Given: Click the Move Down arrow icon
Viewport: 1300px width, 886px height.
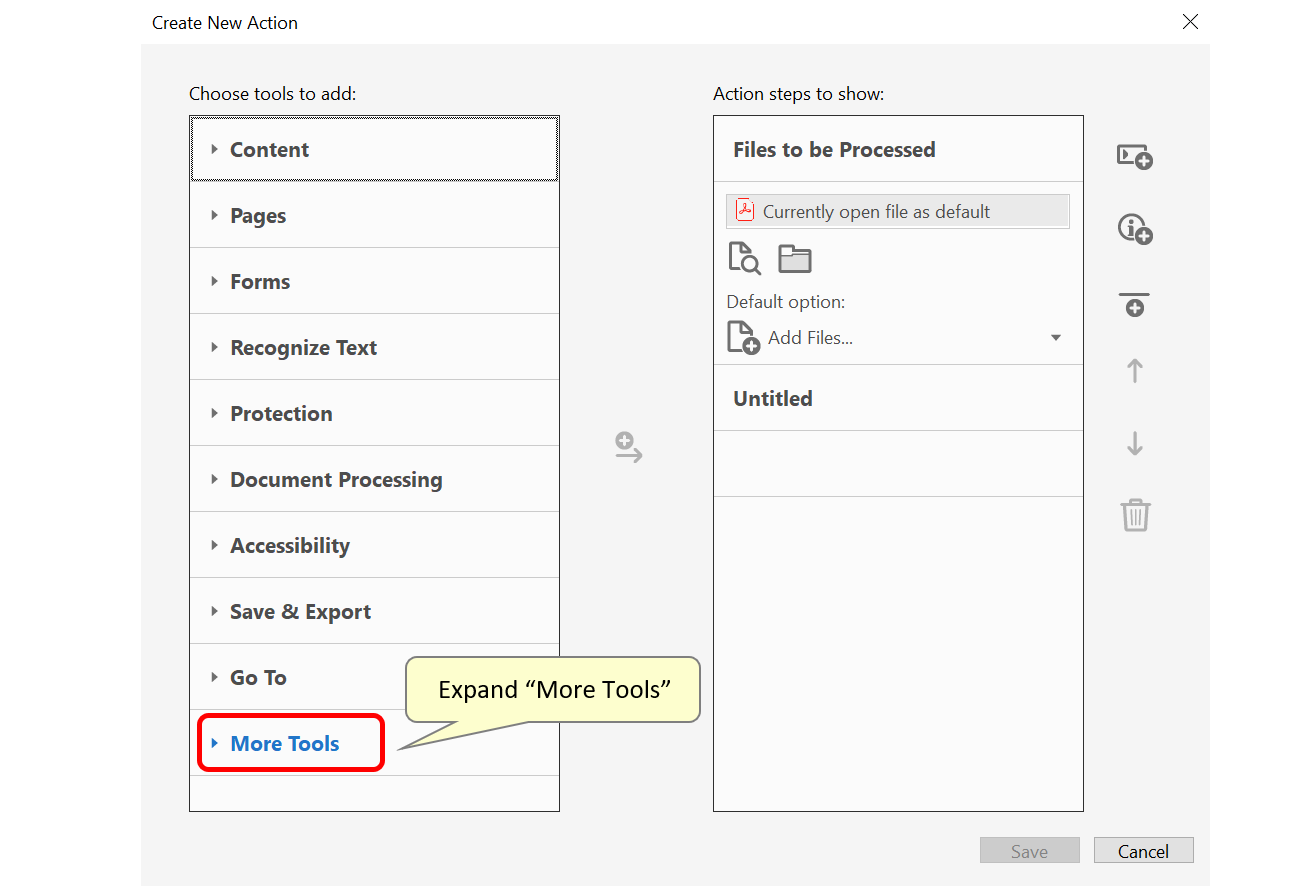Looking at the screenshot, I should point(1135,443).
